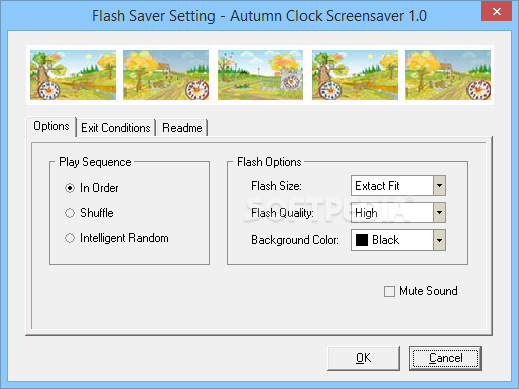519x389 pixels.
Task: Select Intelligent Random play sequence
Action: click(x=70, y=238)
